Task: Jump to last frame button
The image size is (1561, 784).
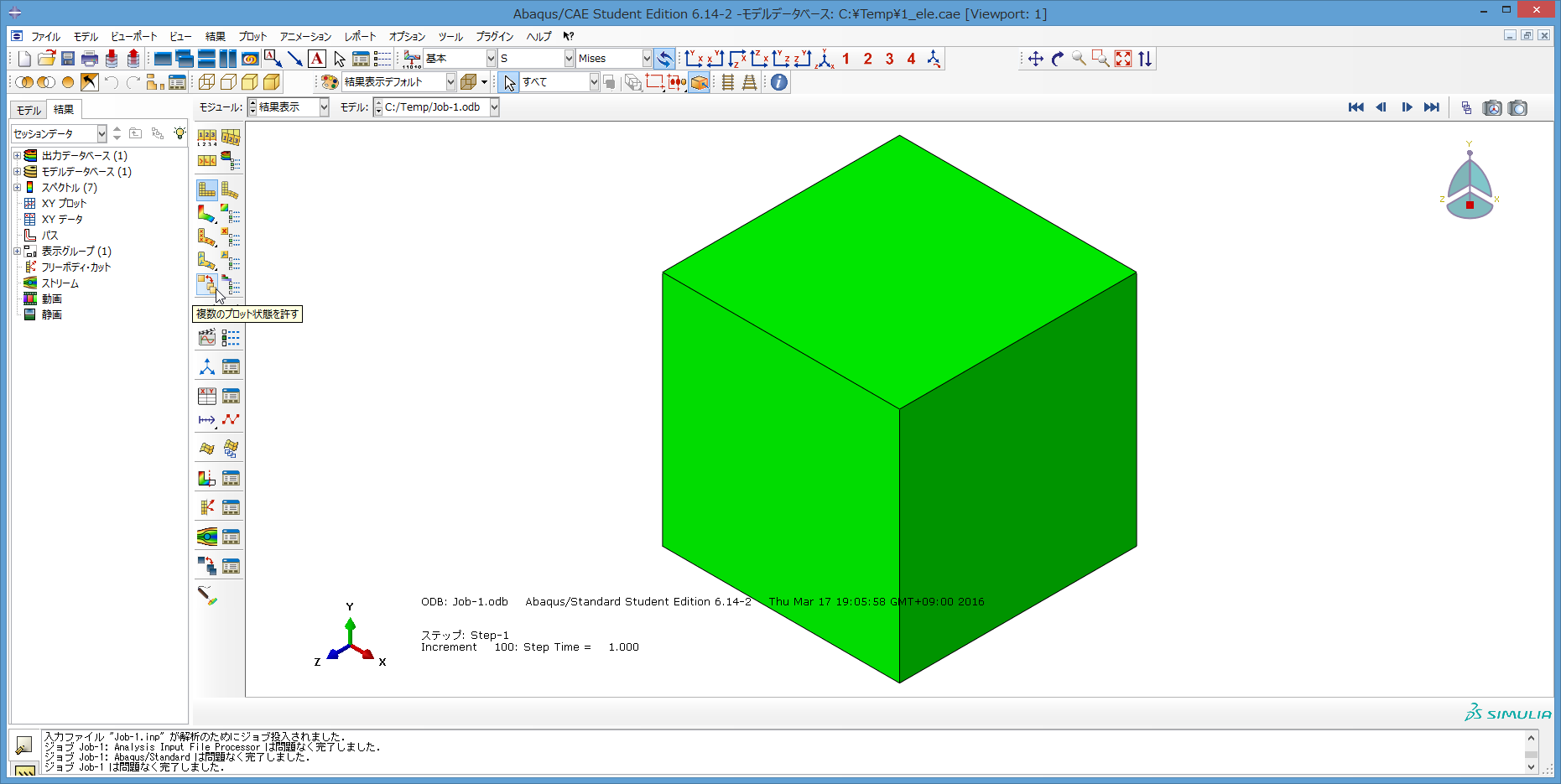Action: click(1432, 107)
